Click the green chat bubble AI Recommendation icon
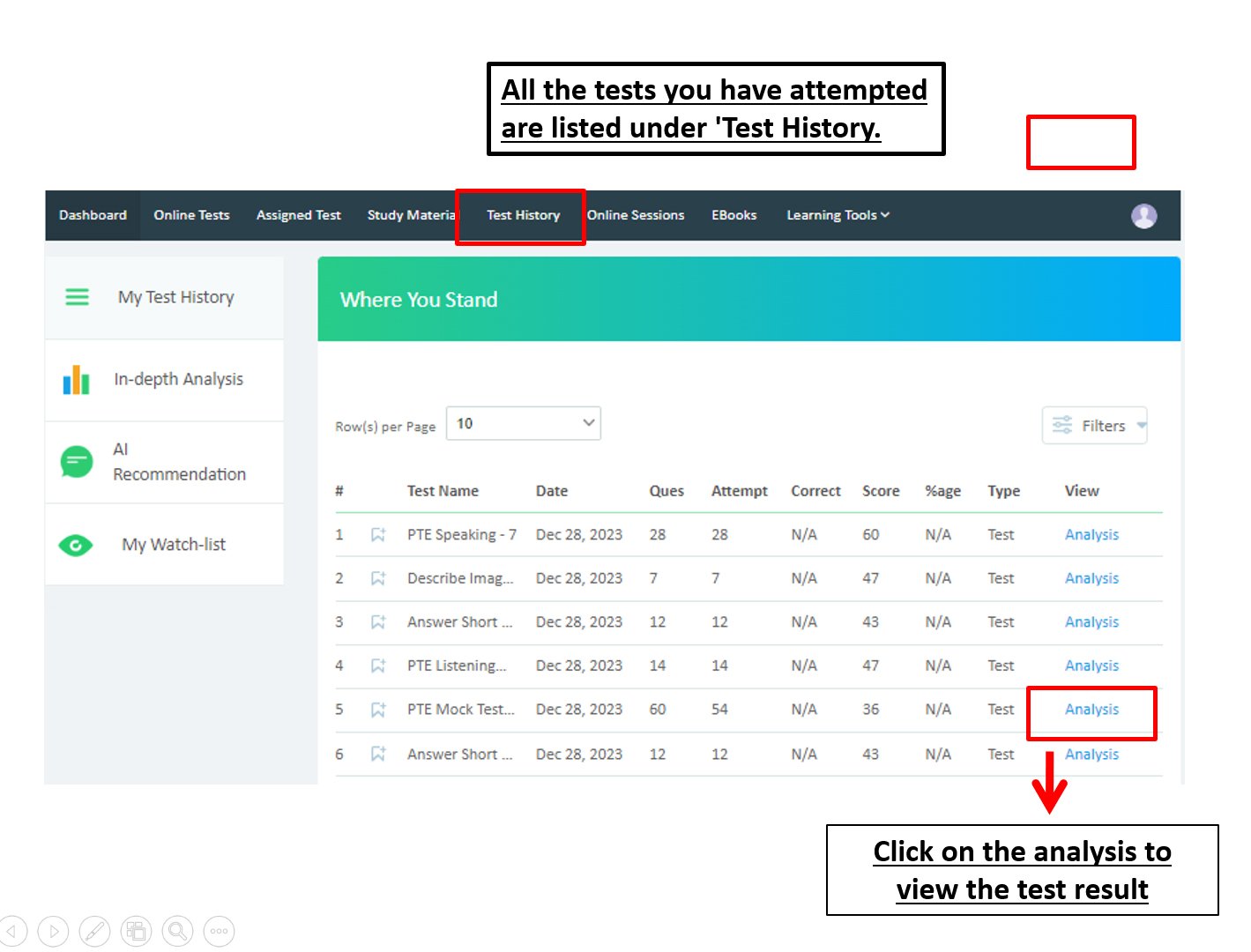The image size is (1251, 952). (77, 461)
